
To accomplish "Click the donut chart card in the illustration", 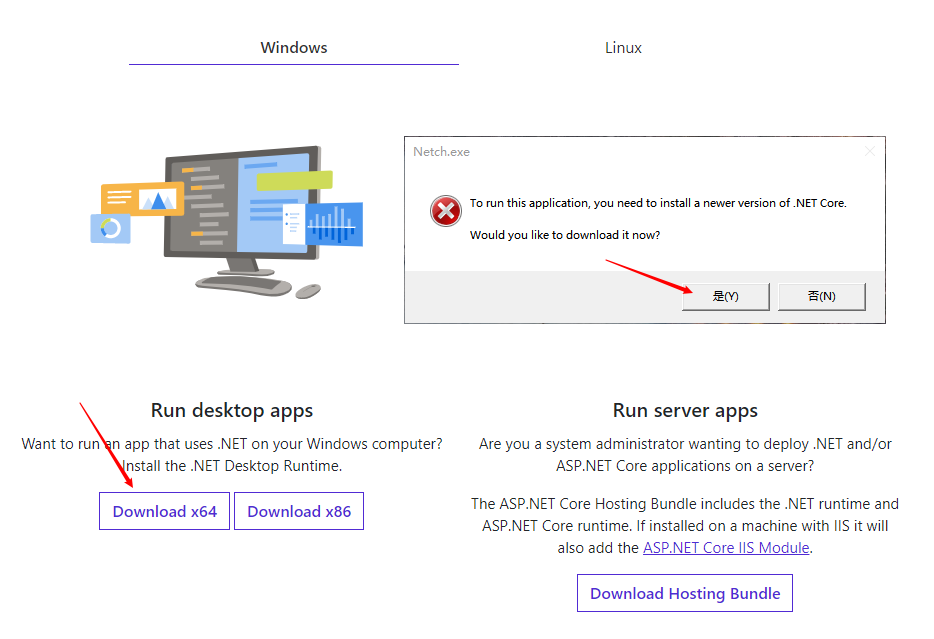I will (x=110, y=229).
